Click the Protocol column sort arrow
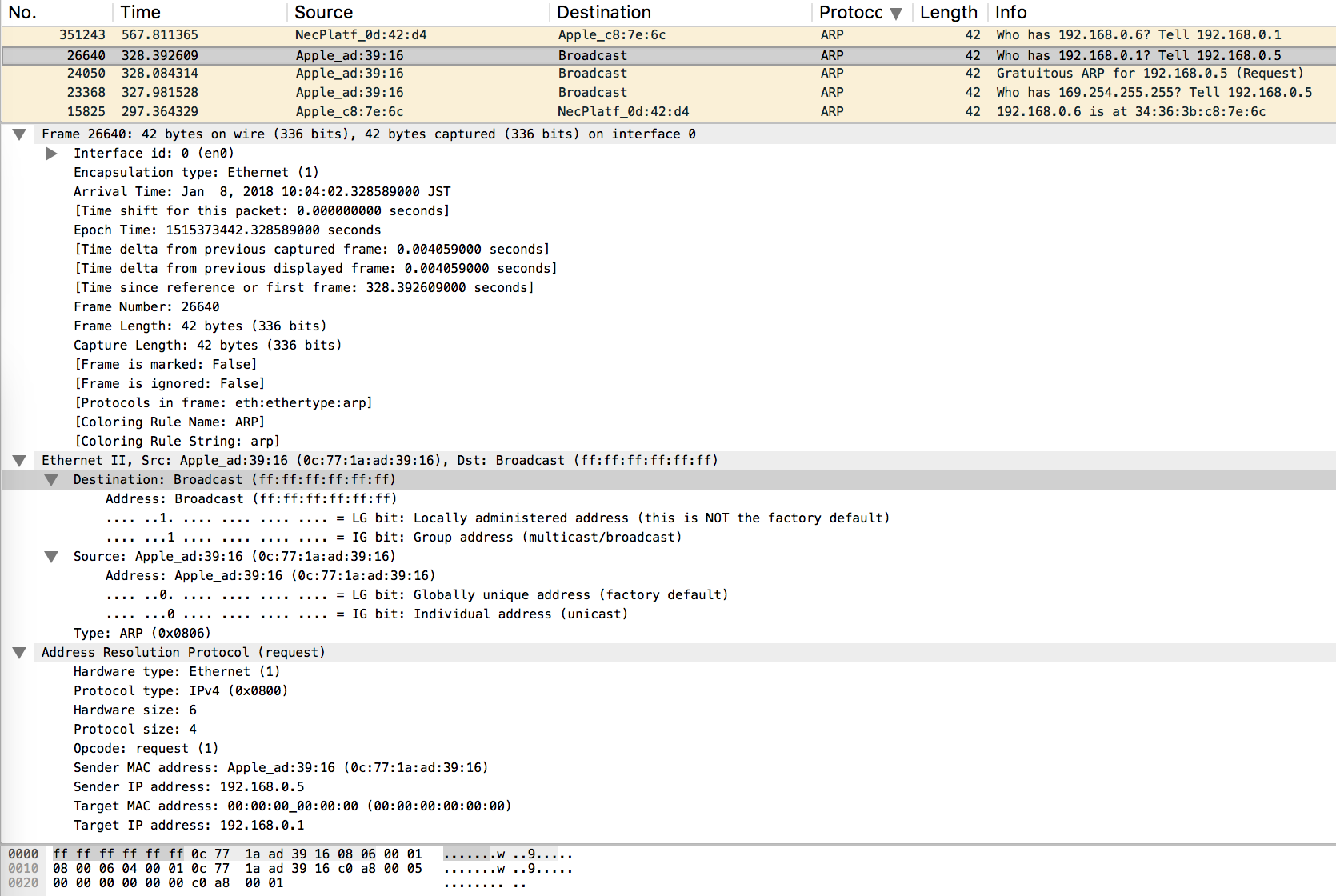 click(896, 12)
